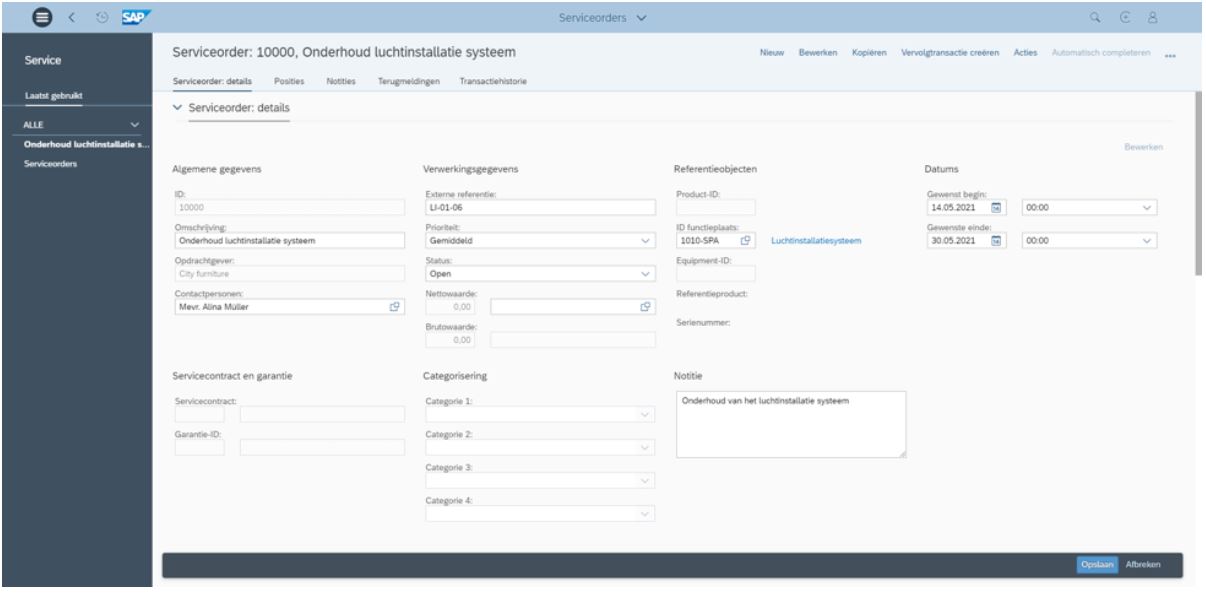Click the Kopiëren button
Image resolution: width=1206 pixels, height=593 pixels.
869,52
